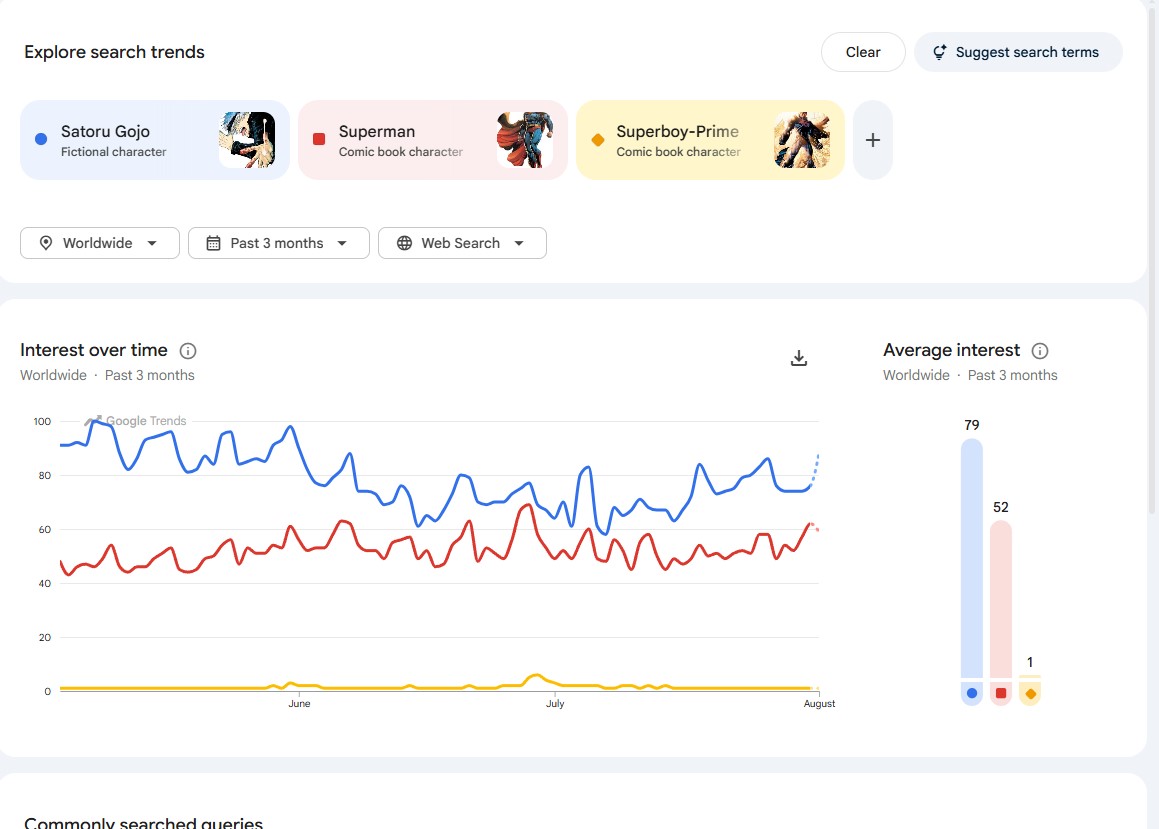This screenshot has width=1159, height=829.
Task: Click the yellow diamond legend marker under bars
Action: coord(1030,694)
